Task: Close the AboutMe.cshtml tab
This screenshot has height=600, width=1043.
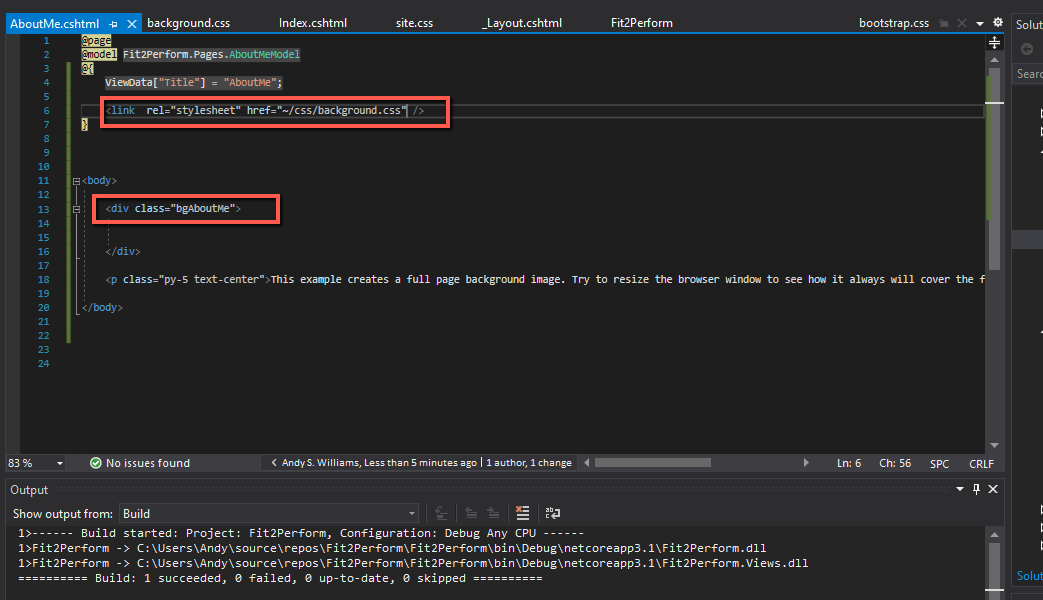Action: click(132, 24)
